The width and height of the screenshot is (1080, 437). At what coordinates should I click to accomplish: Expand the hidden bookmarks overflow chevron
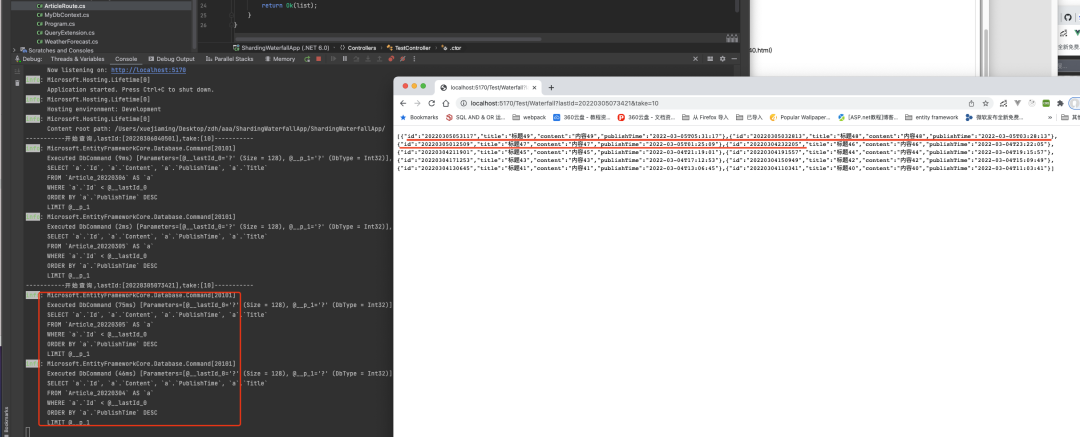pos(1049,117)
